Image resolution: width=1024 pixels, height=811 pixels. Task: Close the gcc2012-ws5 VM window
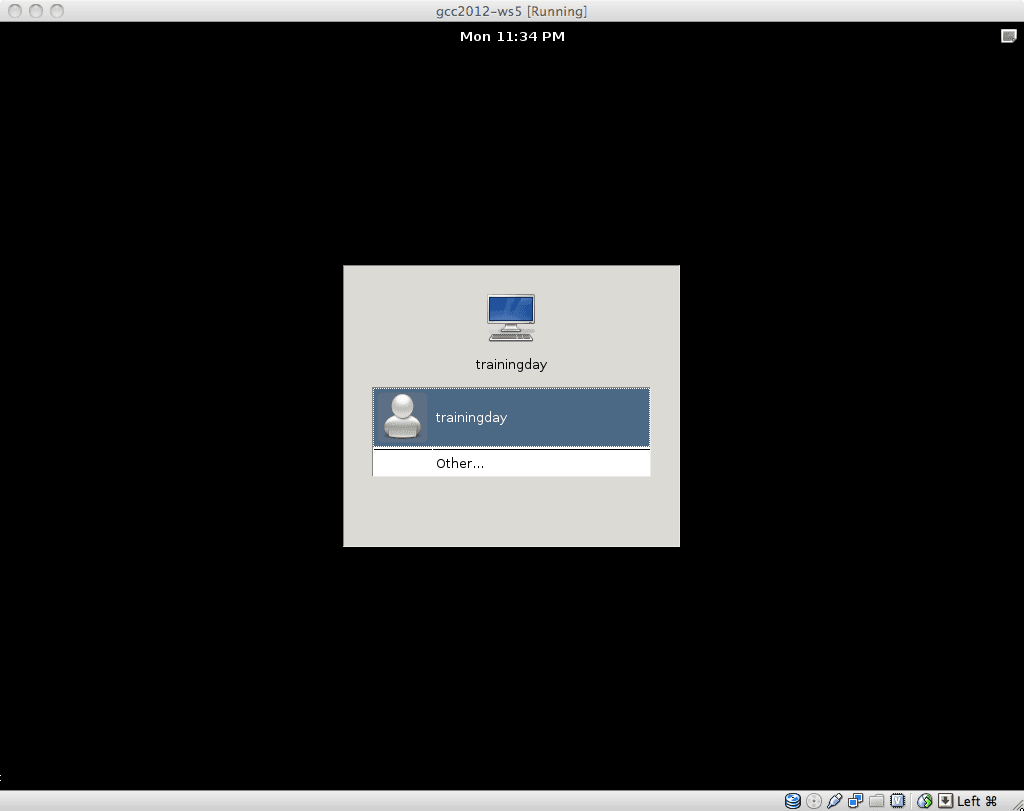point(14,11)
